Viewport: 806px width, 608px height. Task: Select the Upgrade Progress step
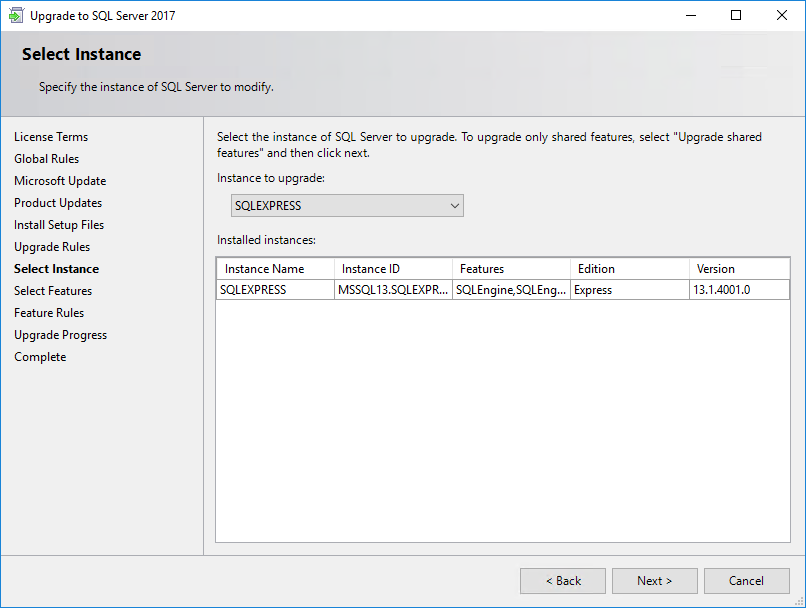pyautogui.click(x=61, y=335)
